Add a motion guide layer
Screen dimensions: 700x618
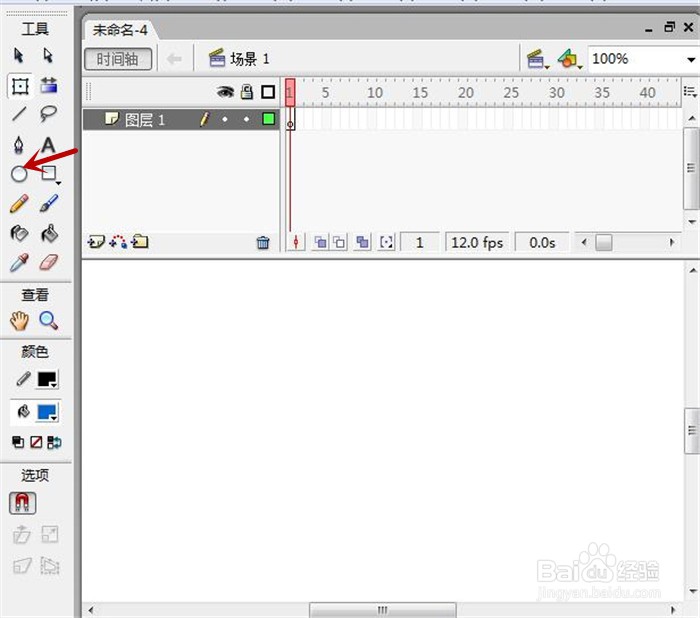(x=118, y=242)
